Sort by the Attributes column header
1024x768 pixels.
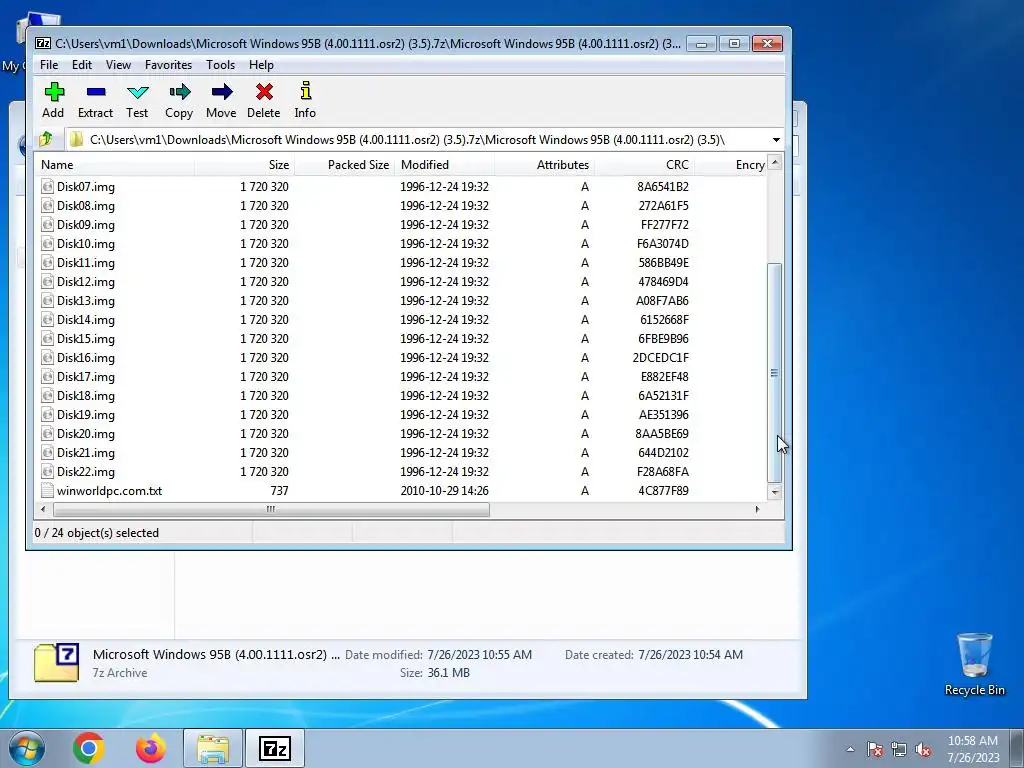click(x=544, y=165)
